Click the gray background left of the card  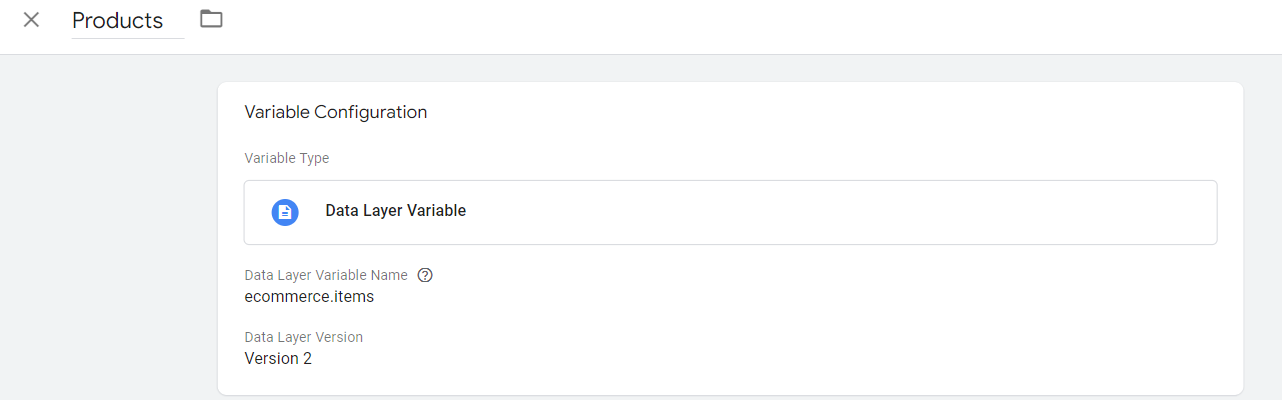[x=108, y=230]
